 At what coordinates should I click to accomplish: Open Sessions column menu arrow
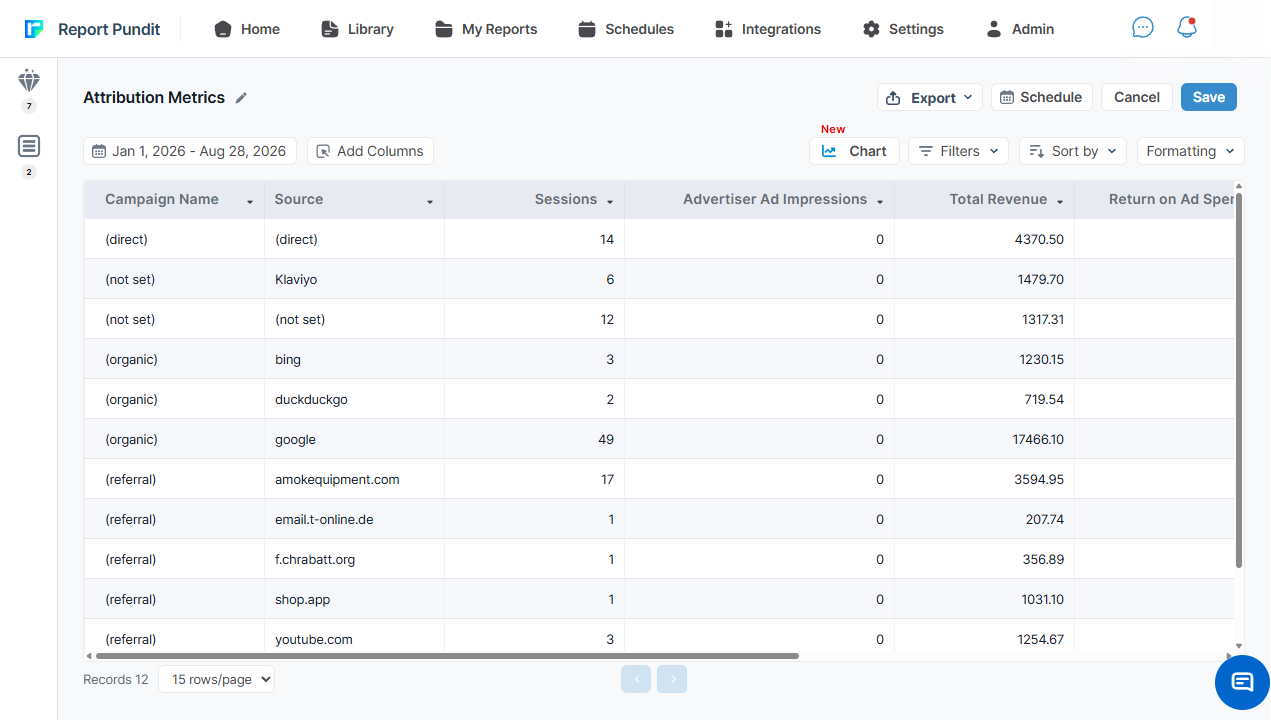tap(610, 202)
